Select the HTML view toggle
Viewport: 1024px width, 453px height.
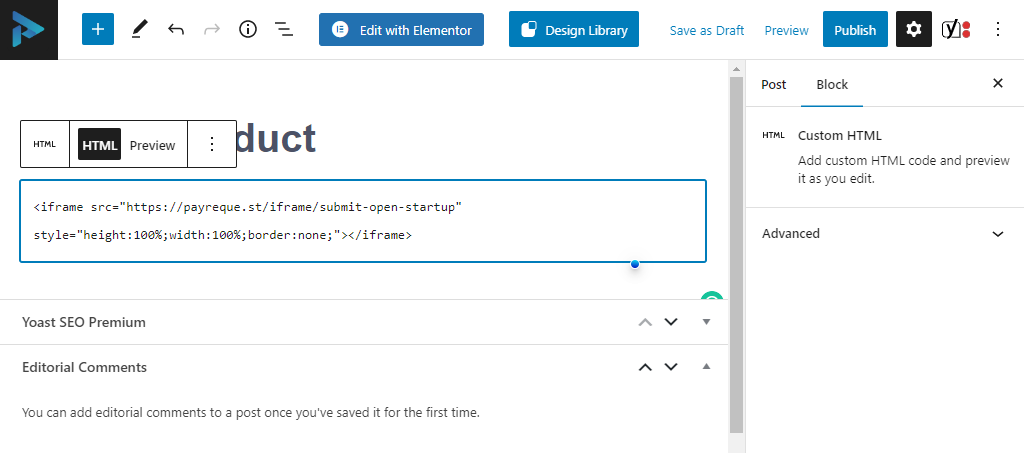coord(99,144)
